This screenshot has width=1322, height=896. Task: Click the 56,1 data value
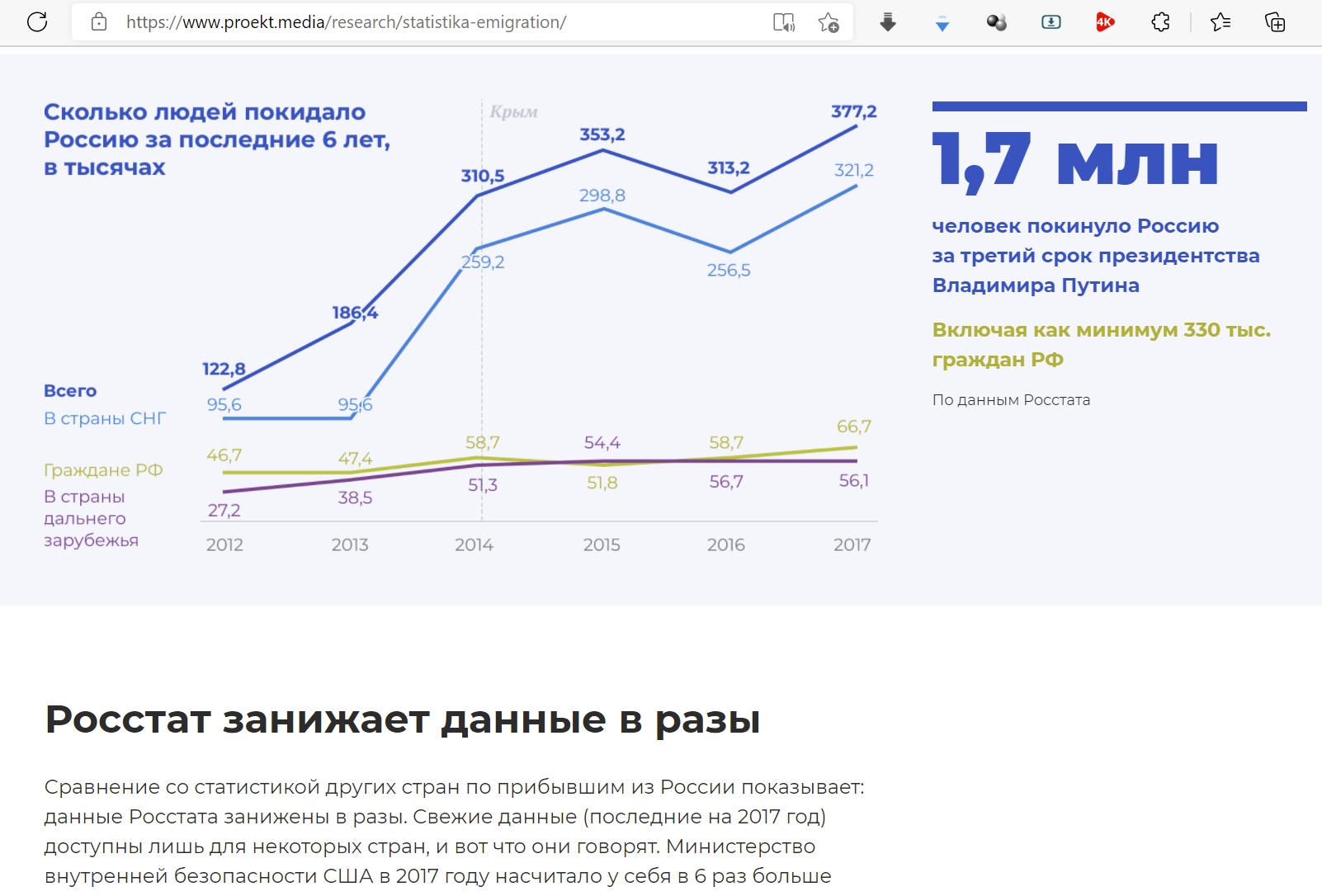854,481
